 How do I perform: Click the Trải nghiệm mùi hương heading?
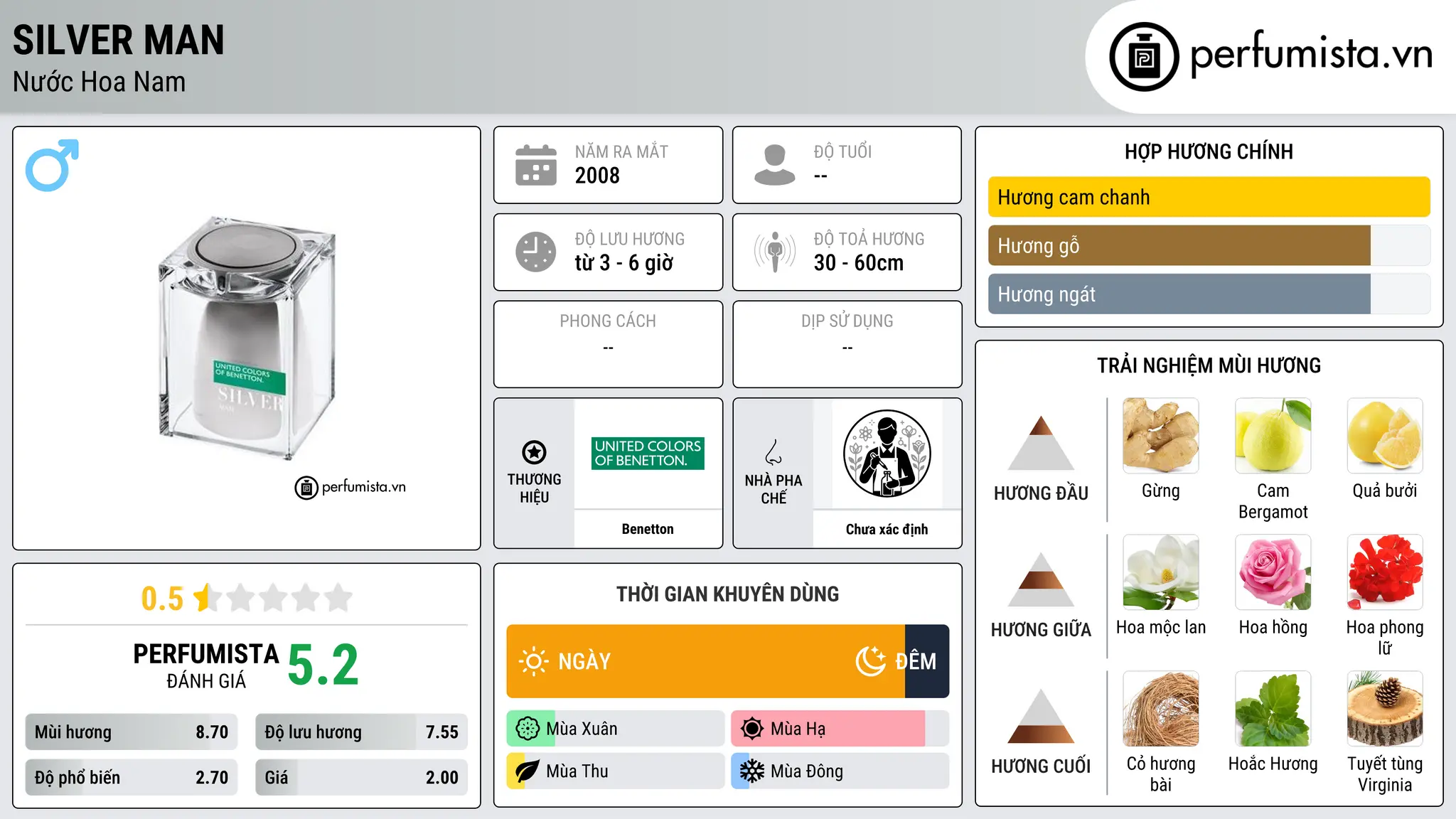pyautogui.click(x=1209, y=365)
